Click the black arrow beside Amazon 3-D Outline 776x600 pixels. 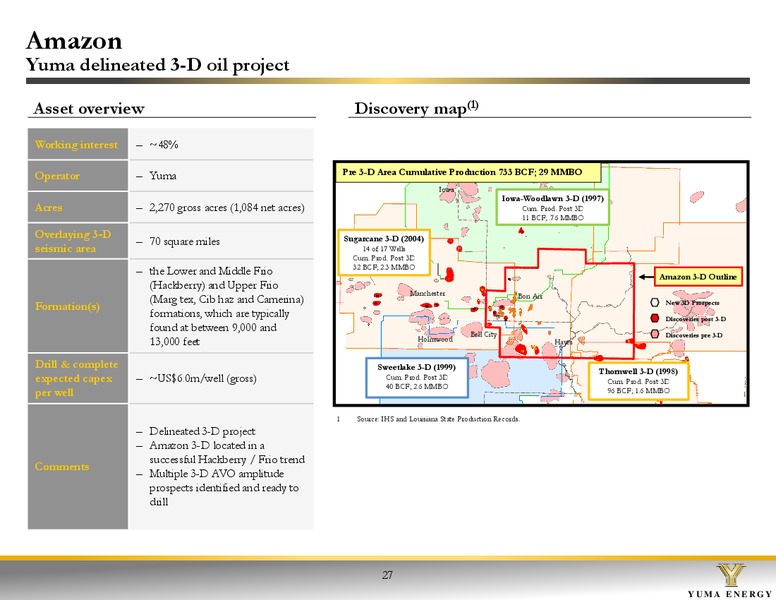point(646,277)
